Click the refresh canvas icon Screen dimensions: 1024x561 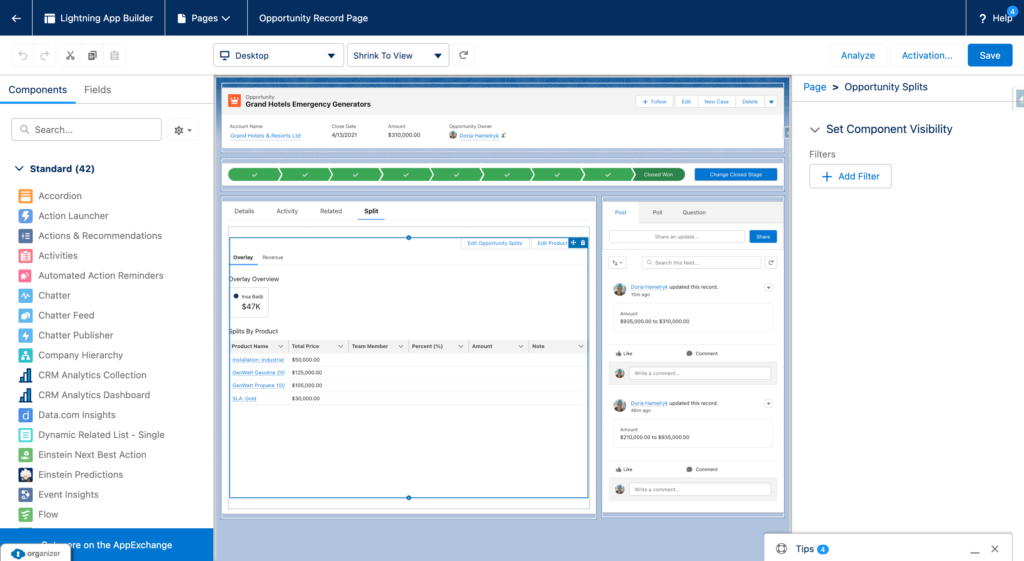(x=464, y=56)
